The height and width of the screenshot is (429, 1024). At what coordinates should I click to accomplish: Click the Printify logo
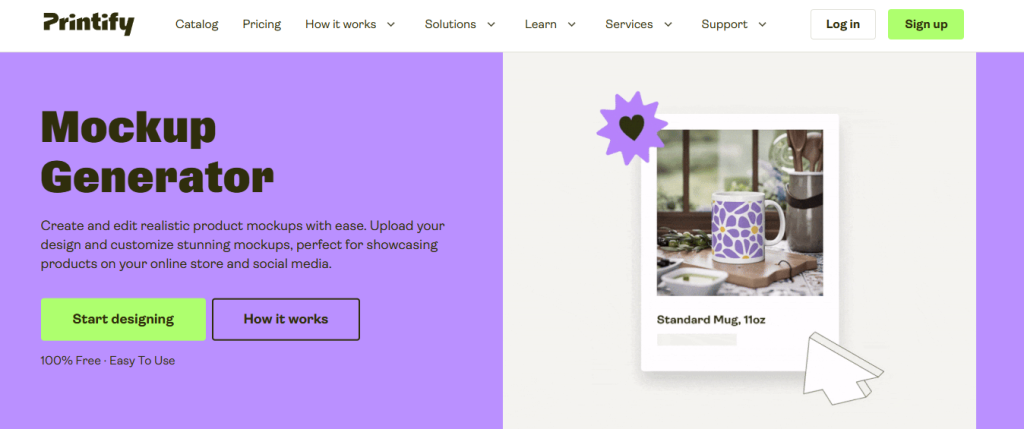coord(89,24)
